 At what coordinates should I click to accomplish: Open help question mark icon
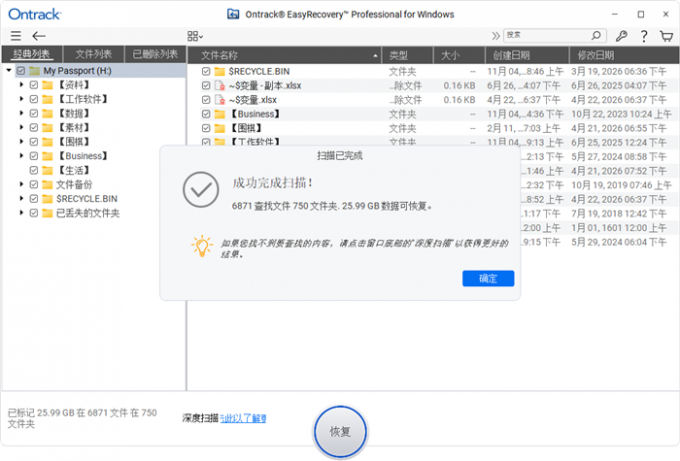tap(644, 36)
